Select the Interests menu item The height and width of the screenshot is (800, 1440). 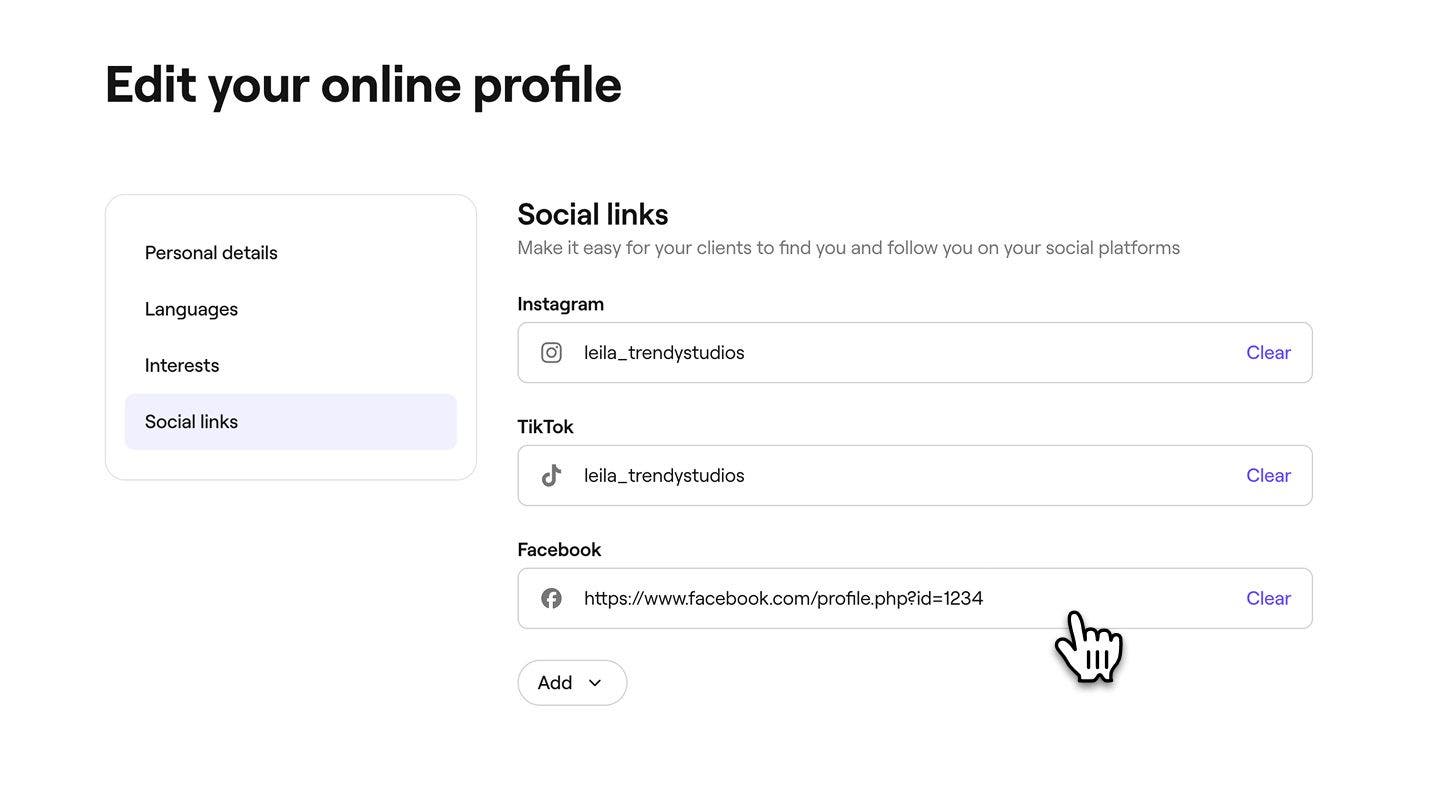182,366
